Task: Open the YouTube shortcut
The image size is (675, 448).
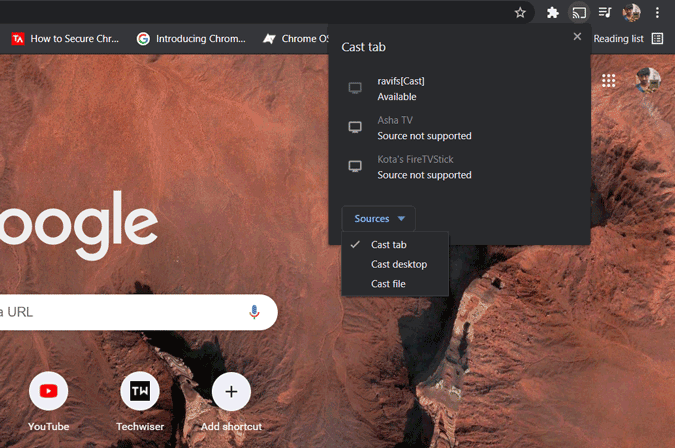Action: 48,392
